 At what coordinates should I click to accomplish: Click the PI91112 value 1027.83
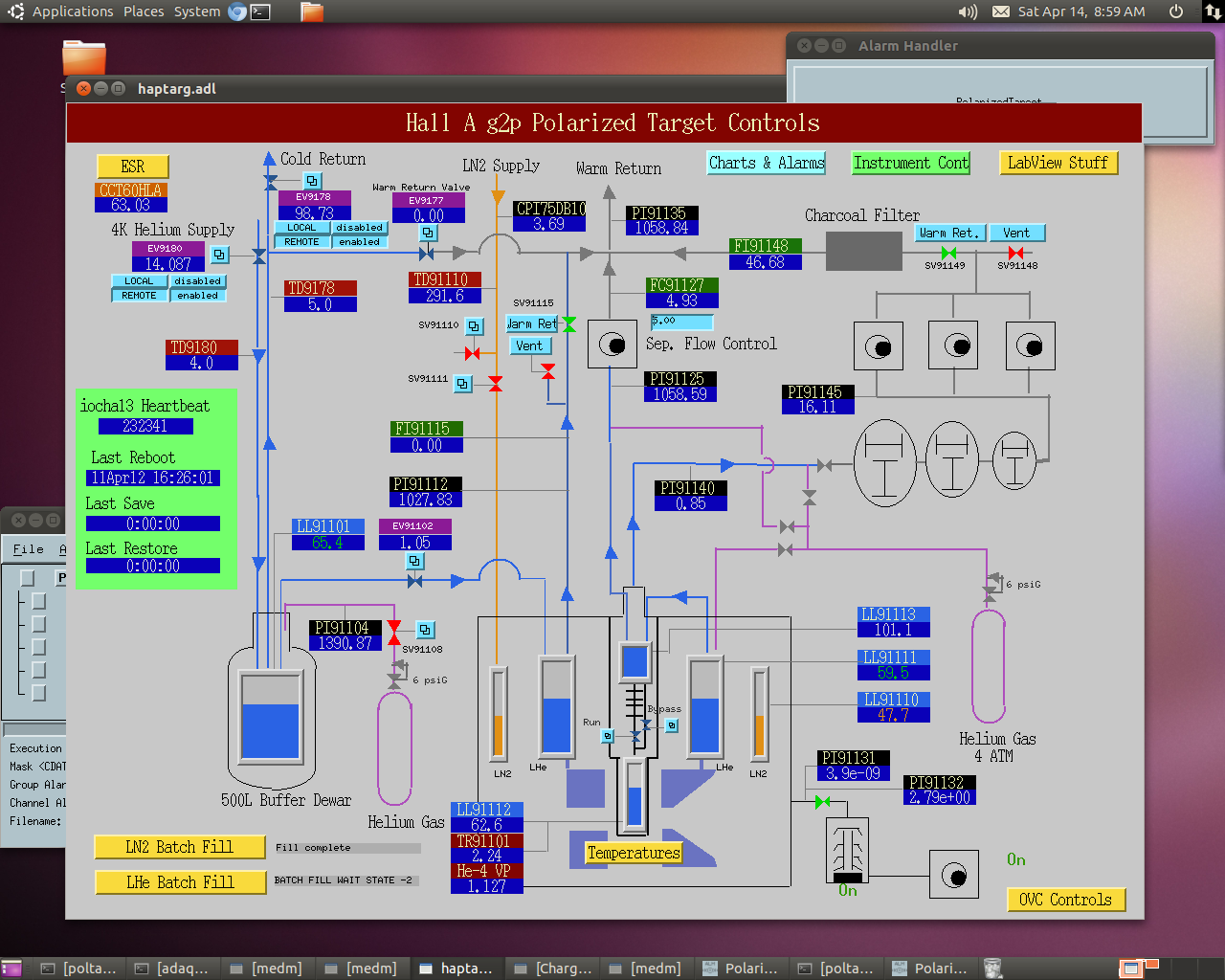(426, 500)
